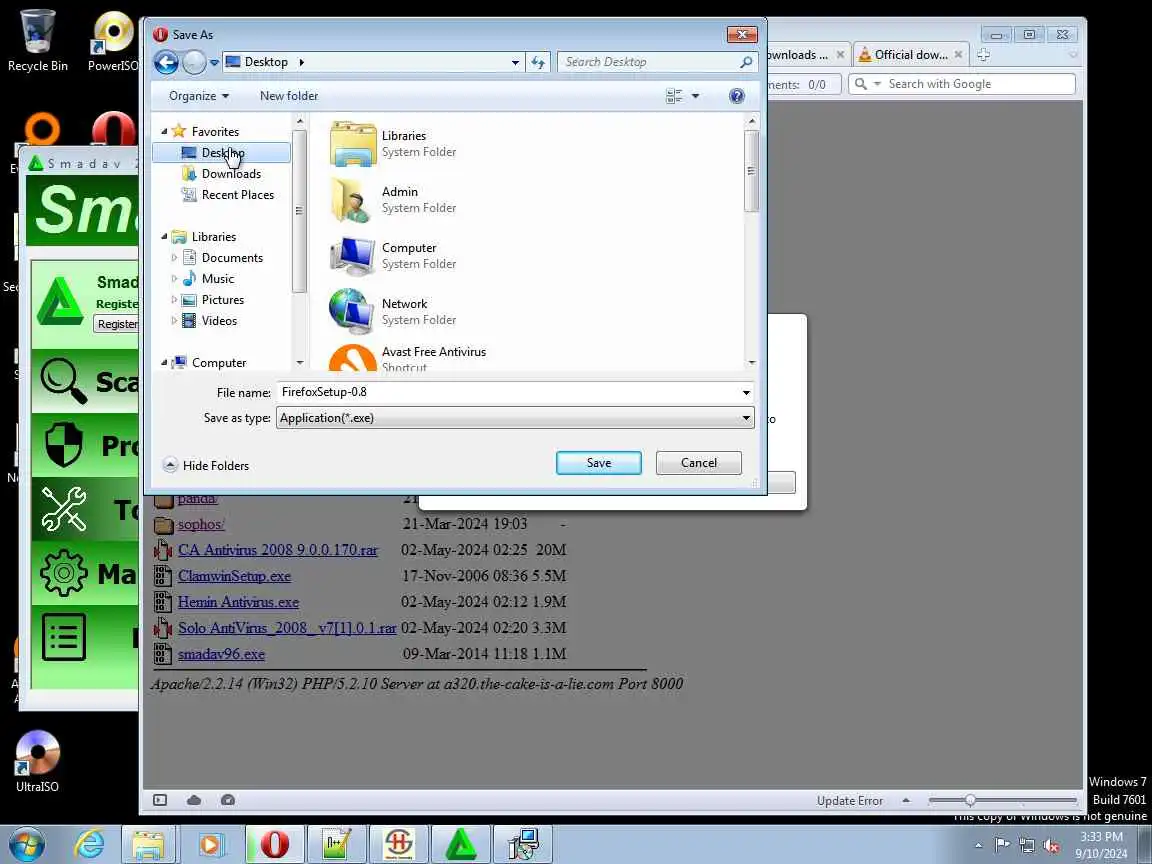Collapse the Favorites tree group
The image size is (1152, 864).
tap(164, 132)
